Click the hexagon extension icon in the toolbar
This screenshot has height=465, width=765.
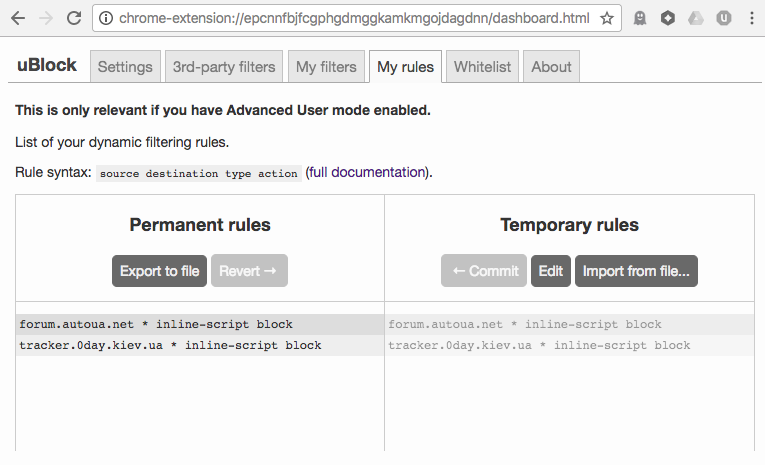pyautogui.click(x=667, y=18)
